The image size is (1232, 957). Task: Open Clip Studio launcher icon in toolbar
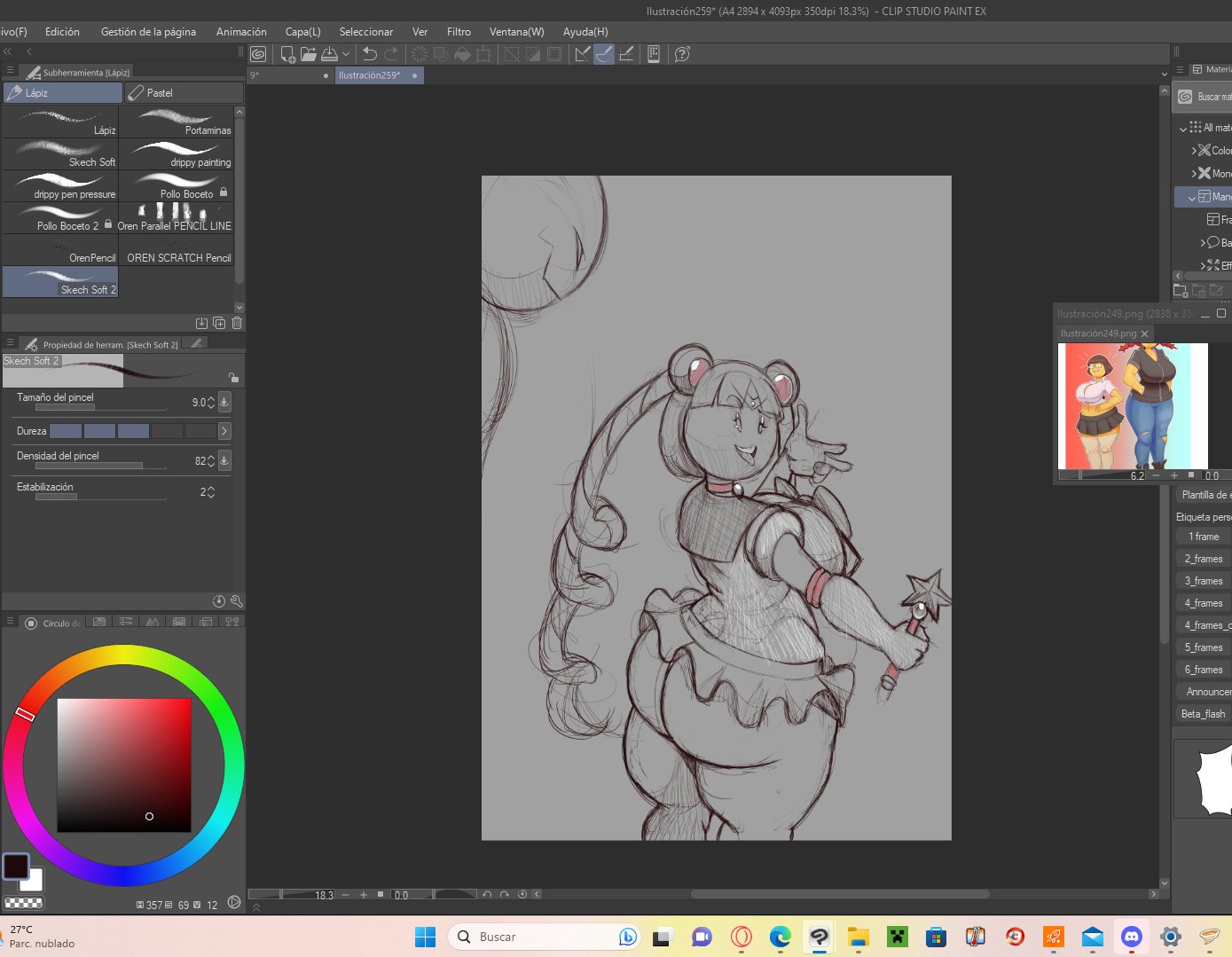coord(258,54)
